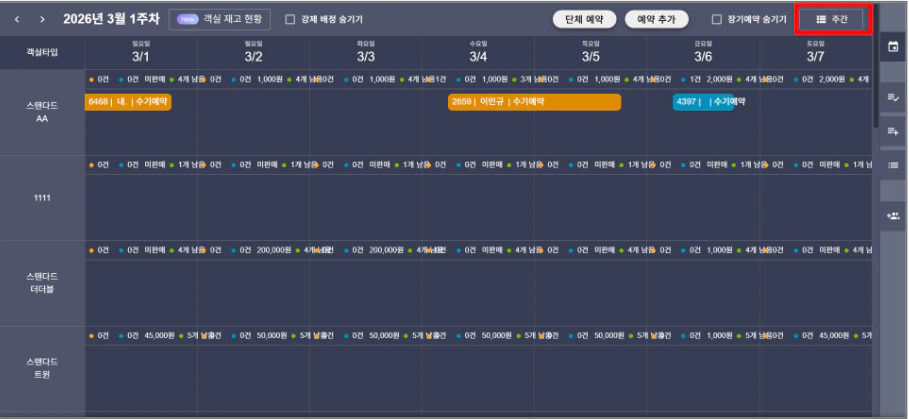Viewport: 909px width, 419px height.
Task: Select the 3/4 date column header
Action: (478, 52)
